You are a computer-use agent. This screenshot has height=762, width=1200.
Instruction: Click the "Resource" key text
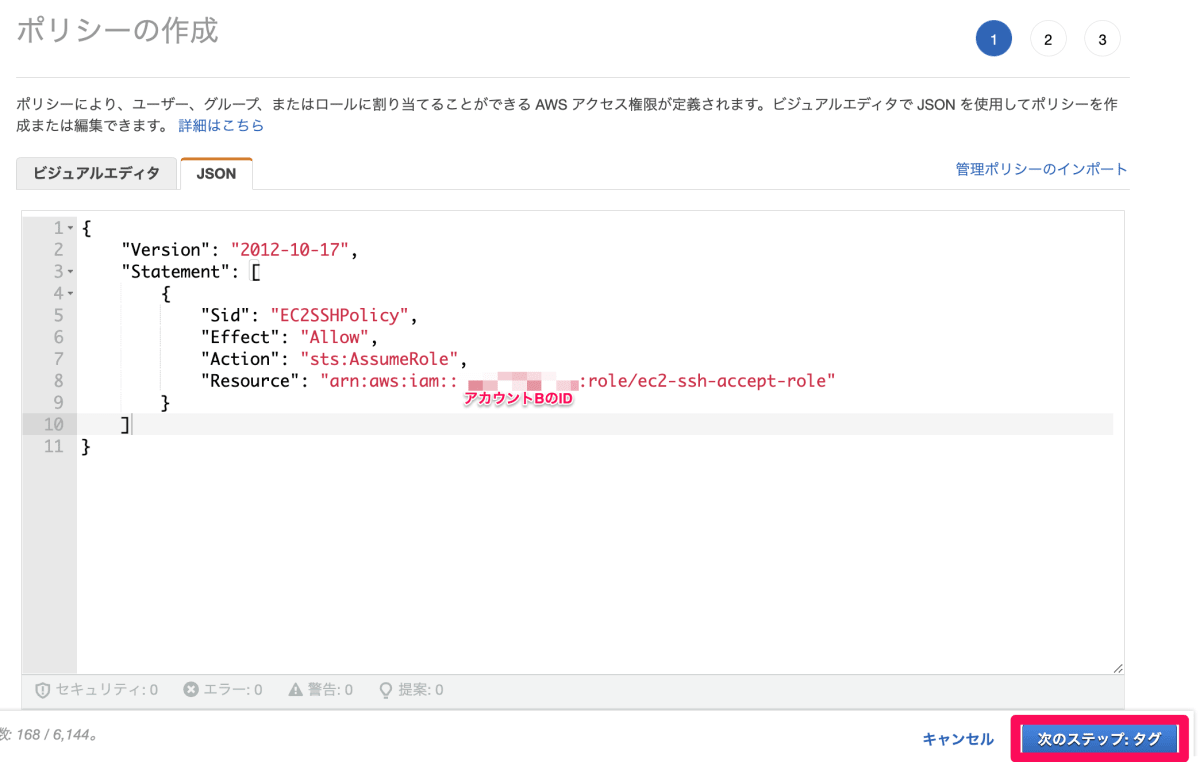tap(250, 381)
